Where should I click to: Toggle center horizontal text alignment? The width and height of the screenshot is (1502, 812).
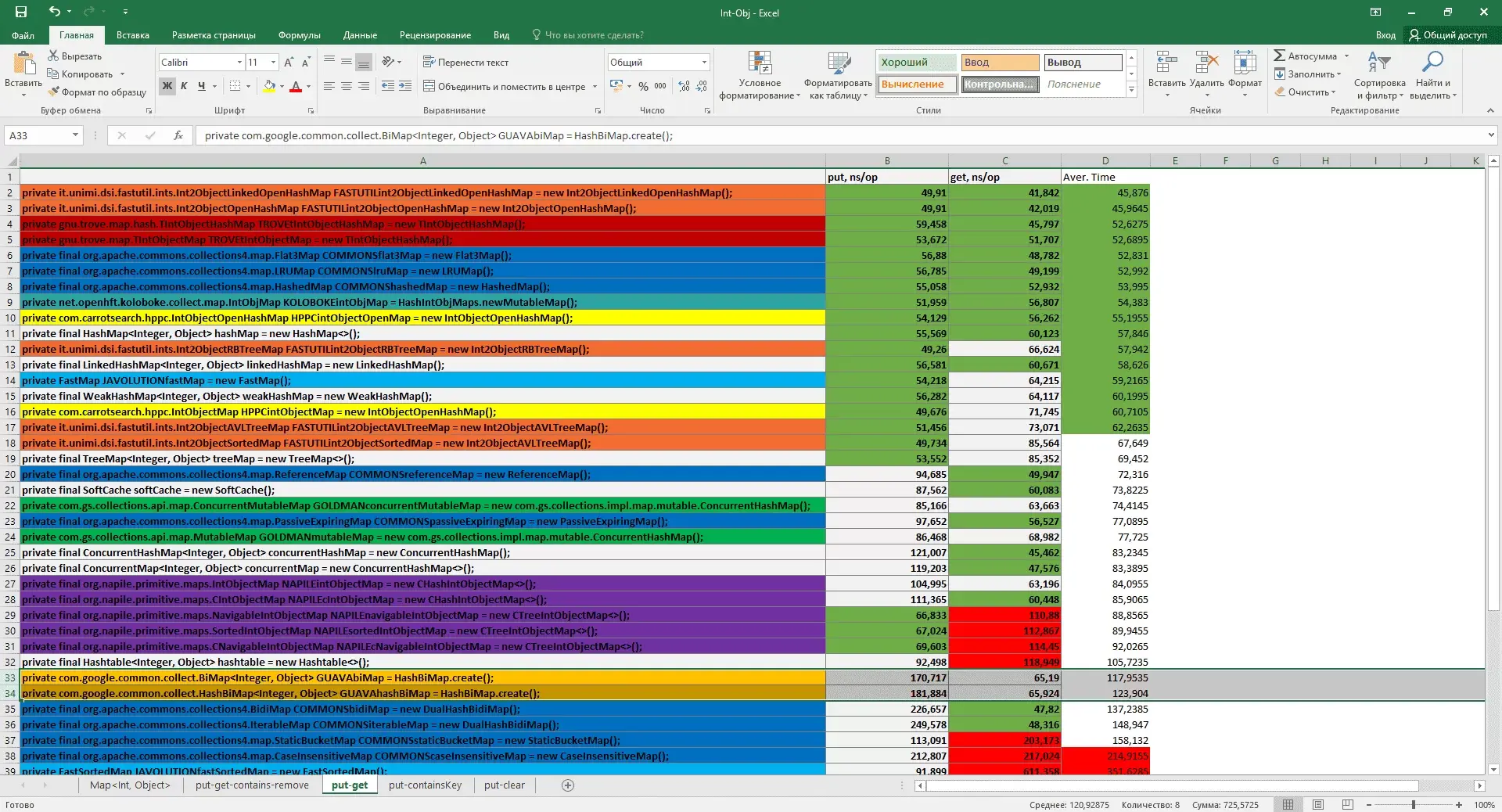tap(346, 86)
